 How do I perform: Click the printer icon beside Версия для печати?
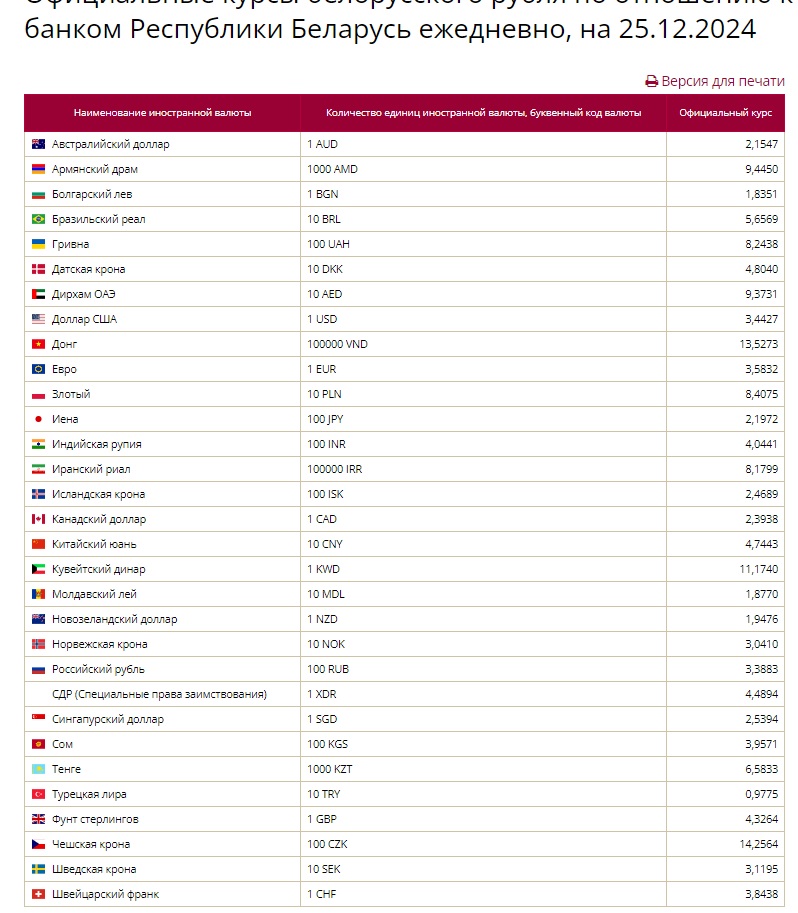pyautogui.click(x=651, y=82)
